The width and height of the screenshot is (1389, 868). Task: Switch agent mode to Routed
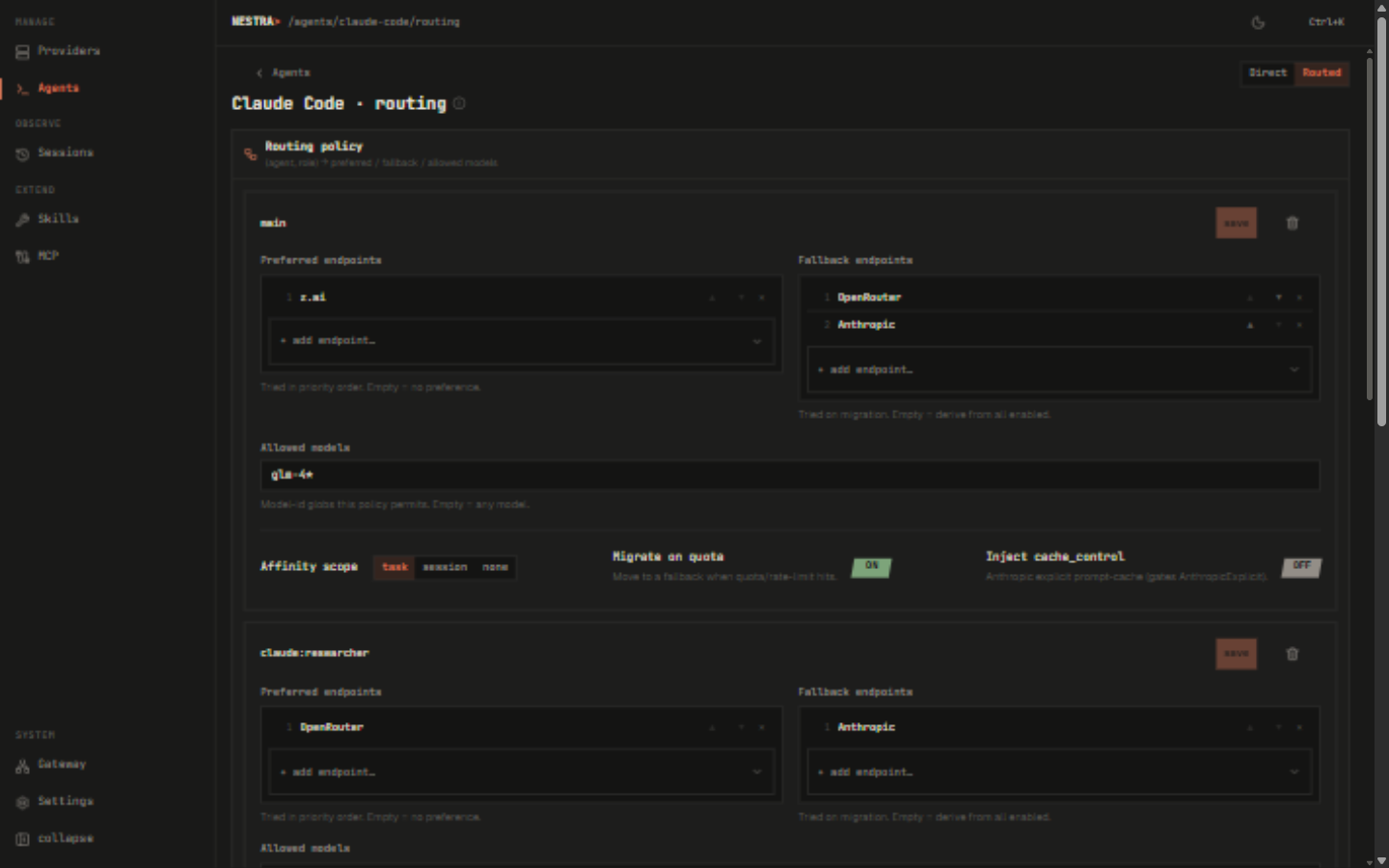[x=1321, y=73]
